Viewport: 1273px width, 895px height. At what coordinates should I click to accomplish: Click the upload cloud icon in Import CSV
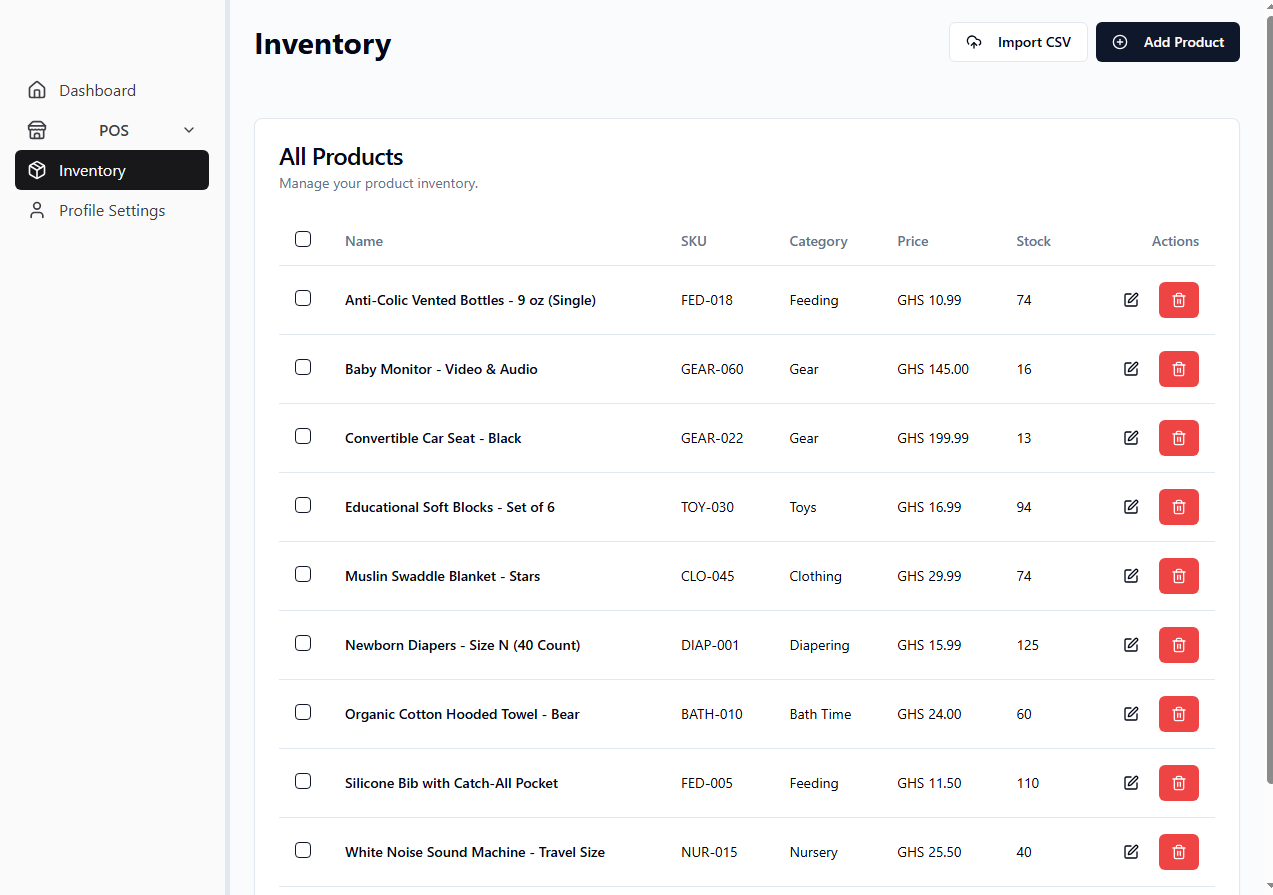tap(974, 42)
